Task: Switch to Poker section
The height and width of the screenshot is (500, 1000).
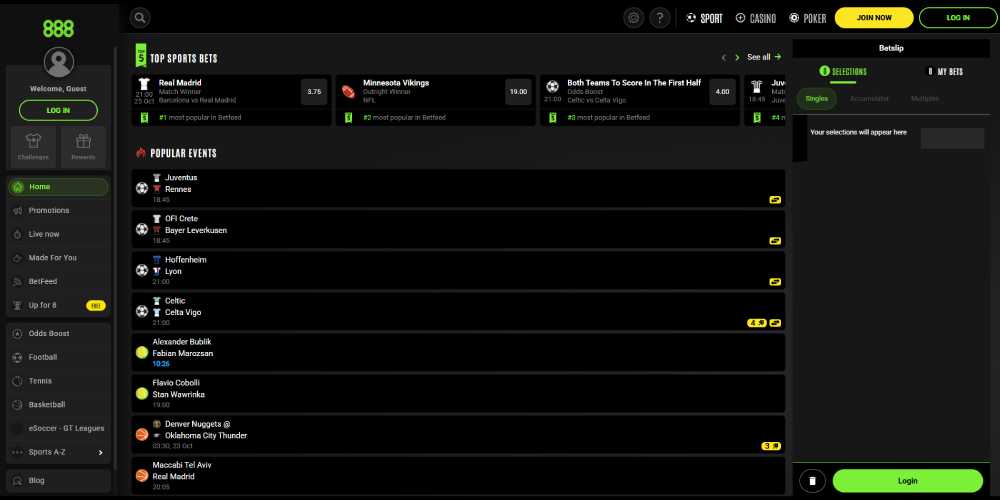Action: 807,18
